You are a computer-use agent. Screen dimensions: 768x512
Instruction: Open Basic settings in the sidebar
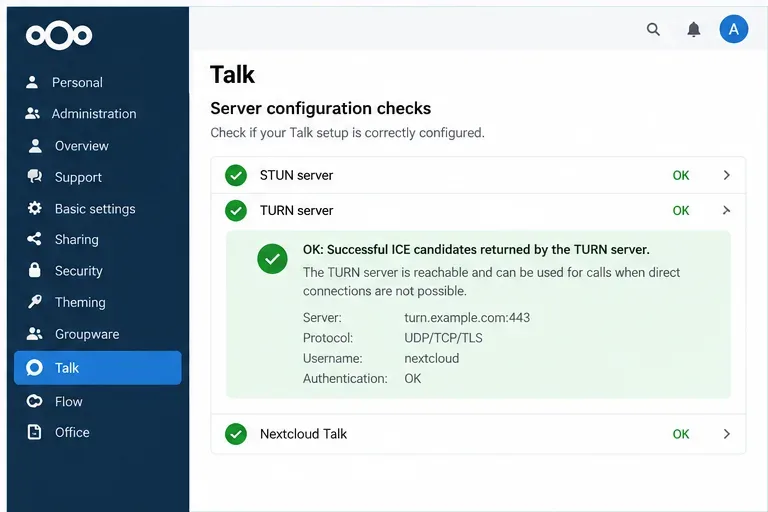(x=95, y=209)
